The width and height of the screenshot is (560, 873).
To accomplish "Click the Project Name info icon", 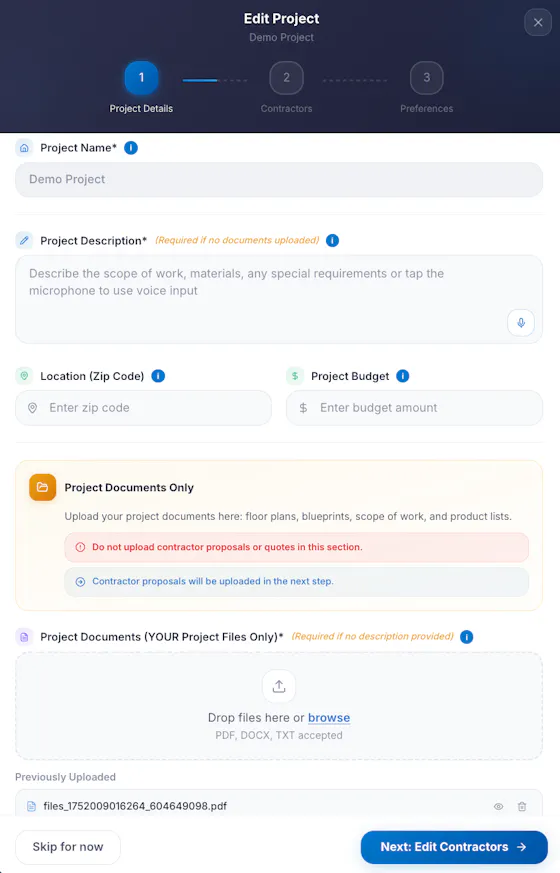I will tap(131, 148).
